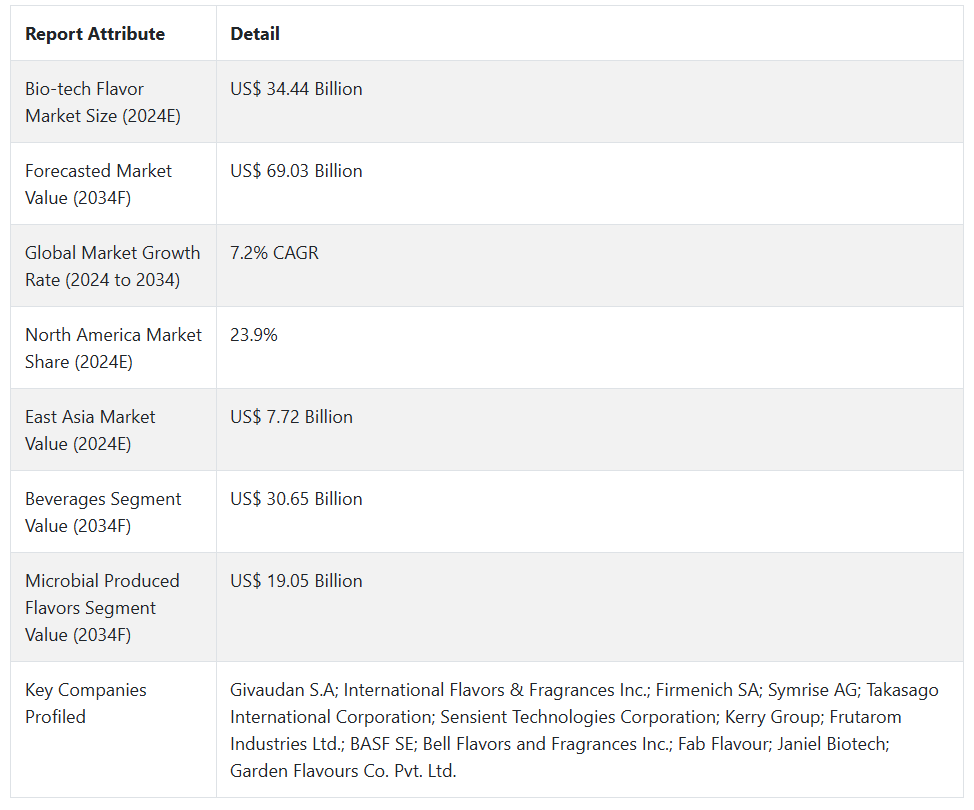Screen dimensions: 974x810
Task: Click the US$ 19.05 Billion value
Action: point(296,581)
